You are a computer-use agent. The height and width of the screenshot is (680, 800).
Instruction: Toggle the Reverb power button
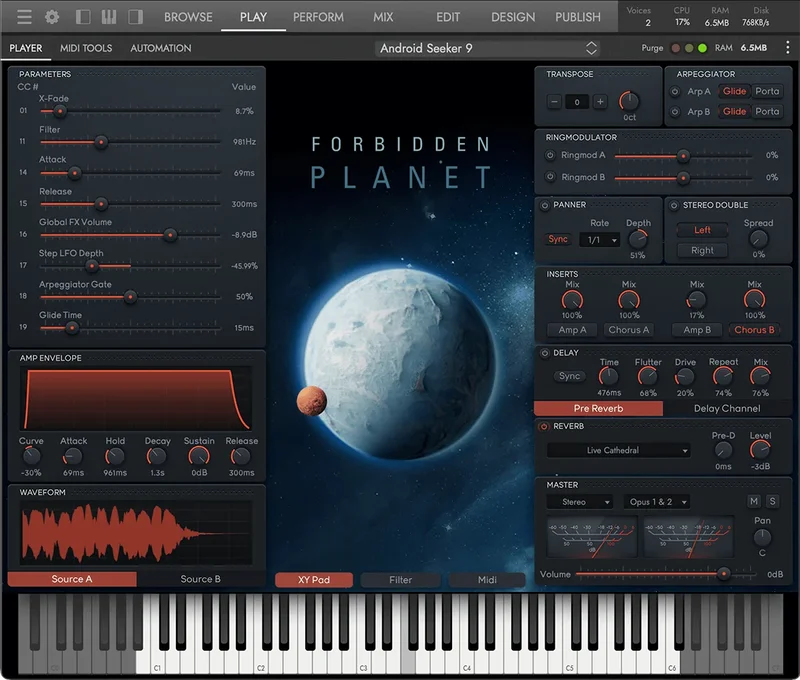[x=544, y=426]
